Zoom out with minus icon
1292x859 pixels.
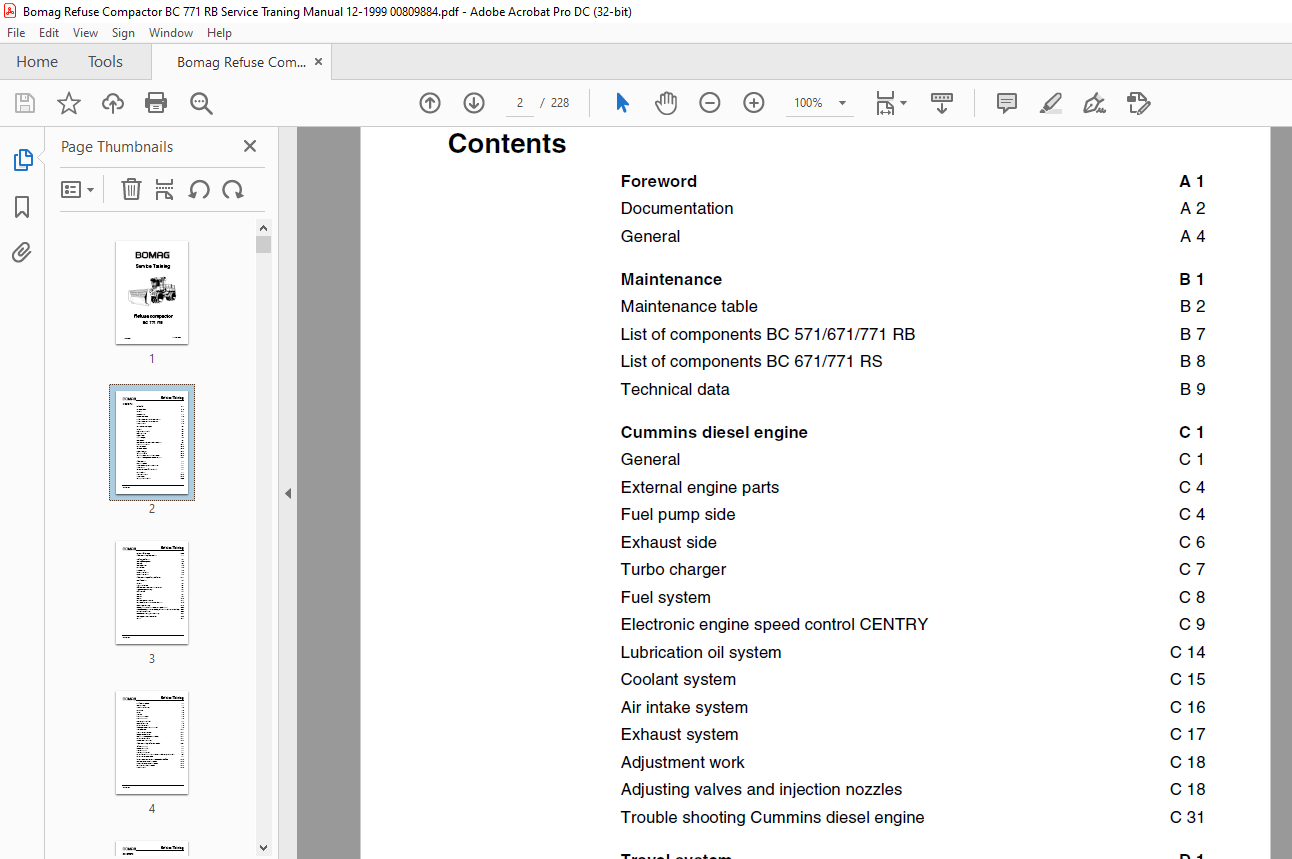pos(710,103)
